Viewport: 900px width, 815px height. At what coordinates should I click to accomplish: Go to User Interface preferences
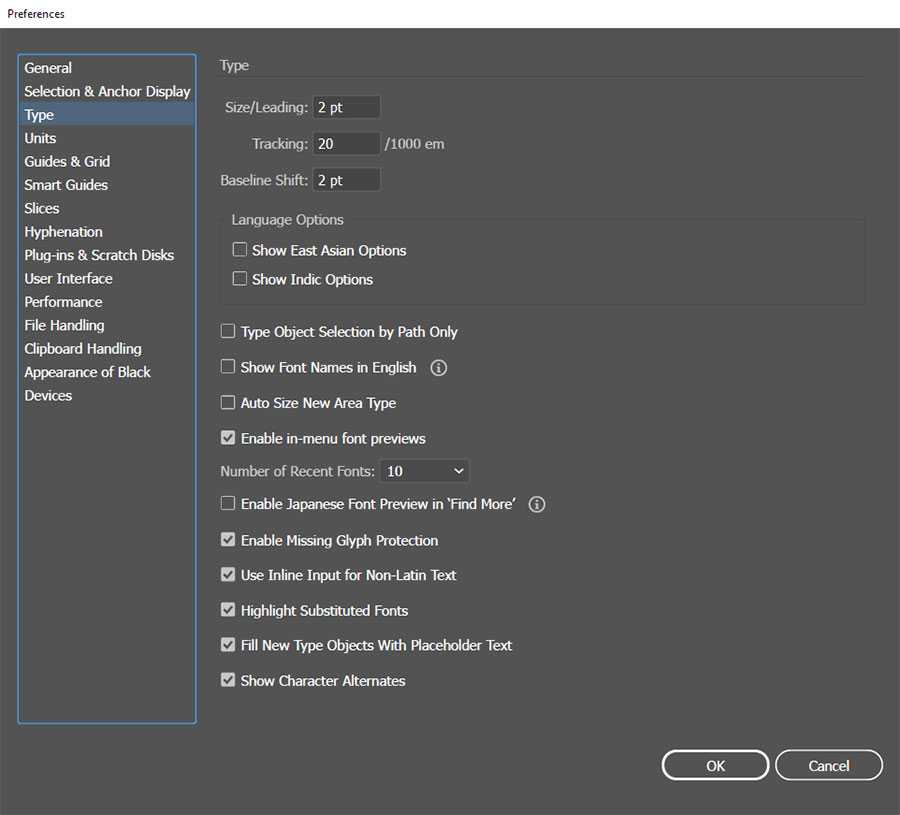68,278
